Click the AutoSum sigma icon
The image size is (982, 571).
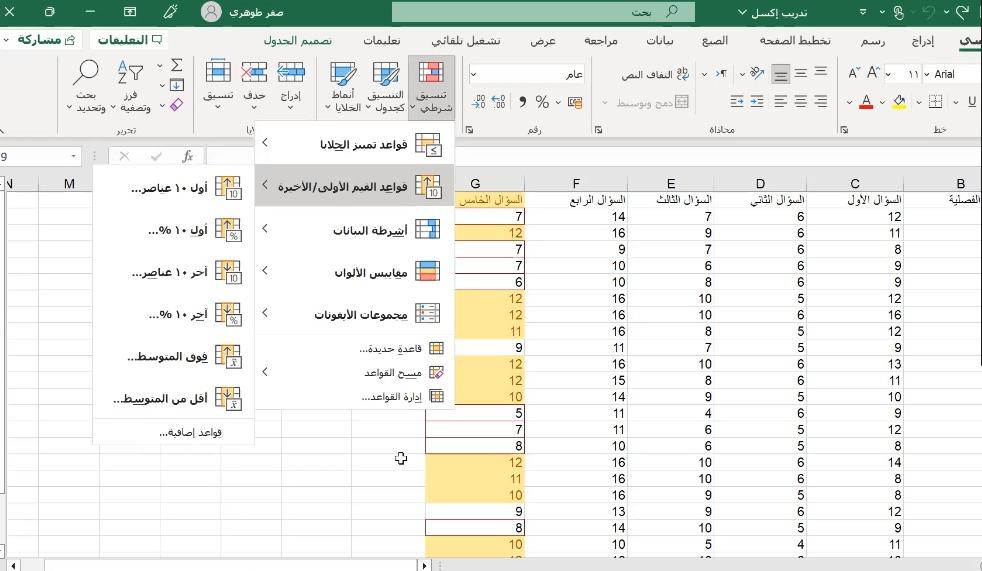(x=177, y=66)
